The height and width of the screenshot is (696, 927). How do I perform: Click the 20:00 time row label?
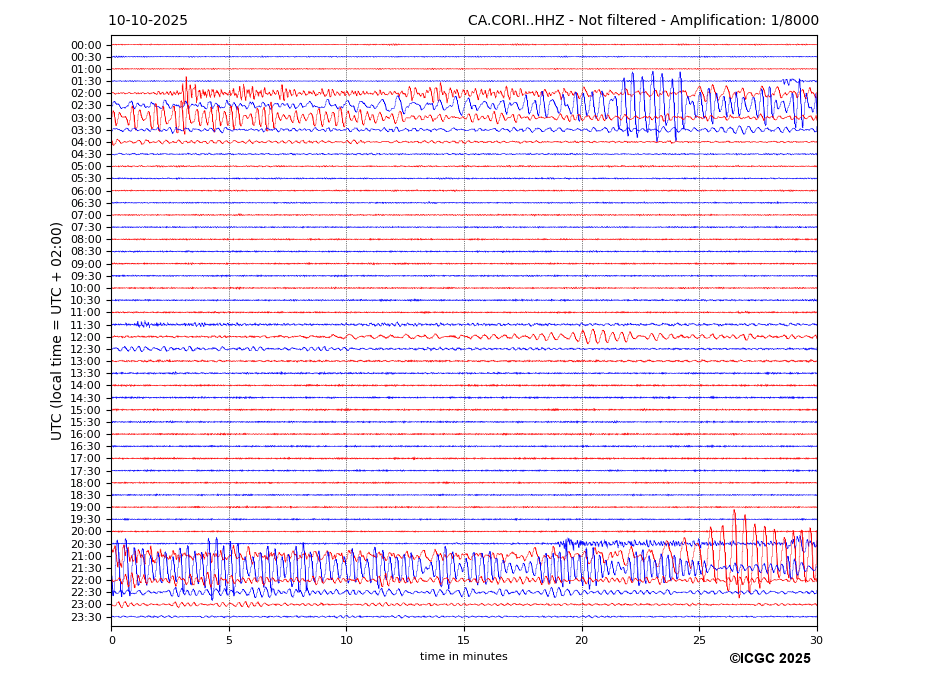tap(86, 532)
